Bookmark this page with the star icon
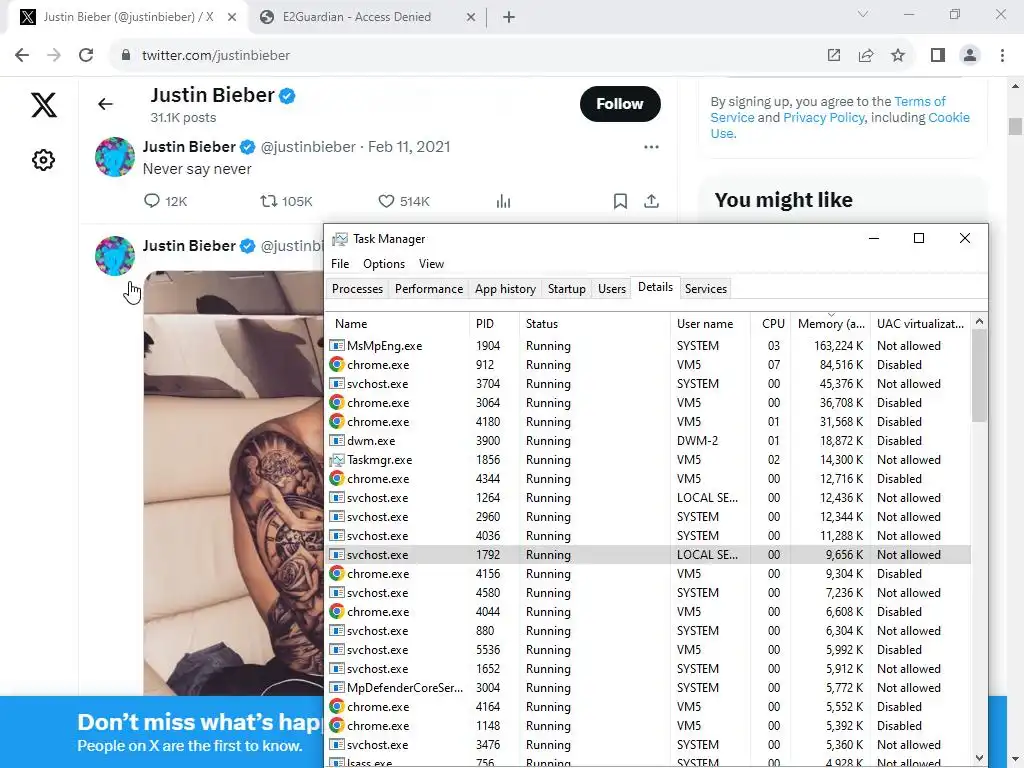This screenshot has width=1024, height=768. coord(898,56)
